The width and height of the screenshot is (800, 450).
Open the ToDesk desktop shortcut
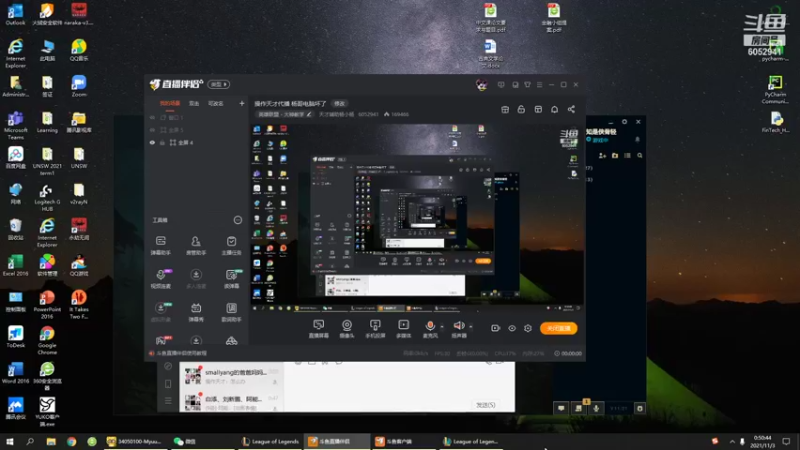(x=15, y=337)
